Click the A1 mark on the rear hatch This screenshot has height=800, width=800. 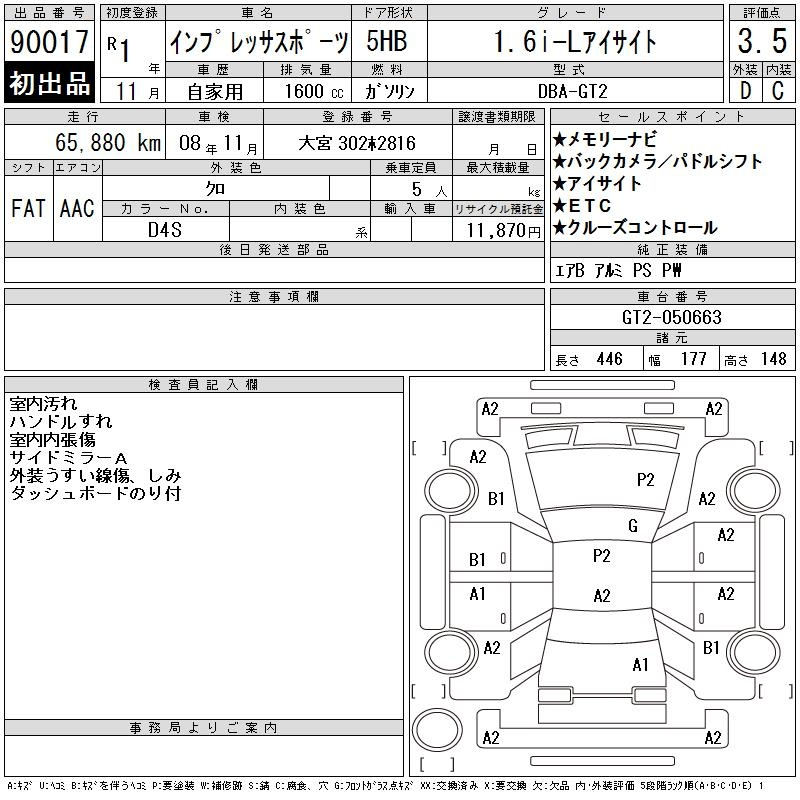[640, 664]
